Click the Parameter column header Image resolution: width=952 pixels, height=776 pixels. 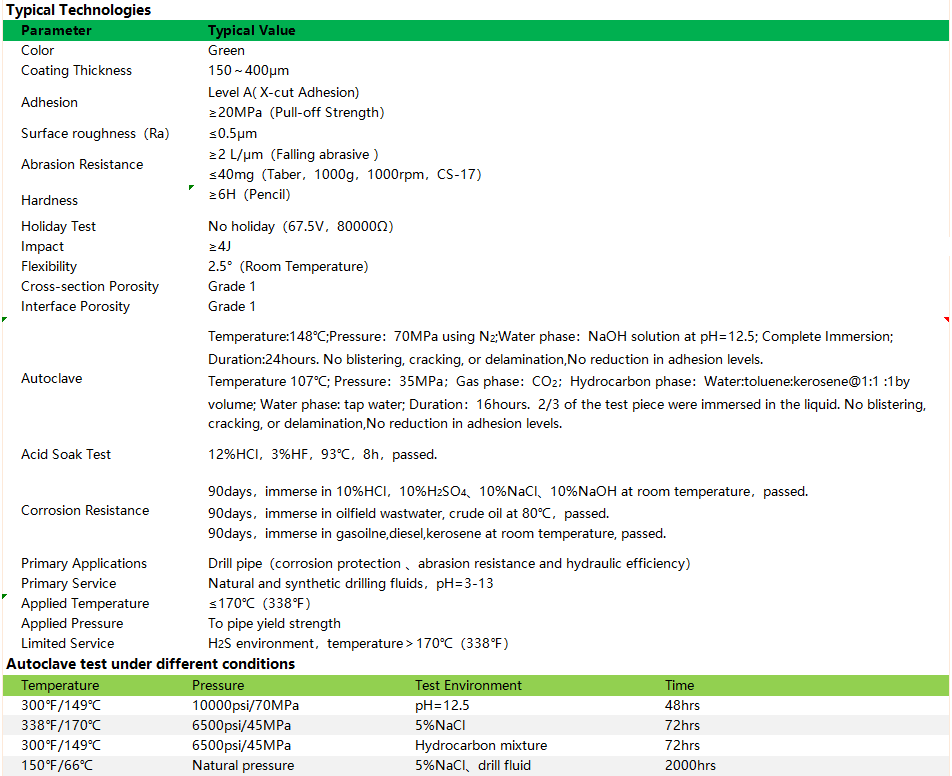click(x=56, y=30)
